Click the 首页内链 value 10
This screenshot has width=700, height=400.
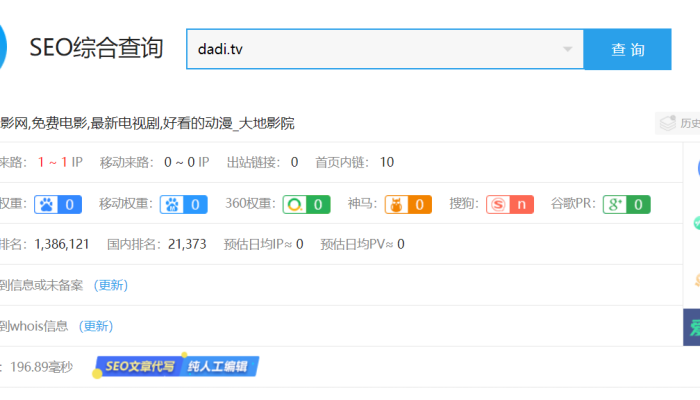click(x=387, y=162)
